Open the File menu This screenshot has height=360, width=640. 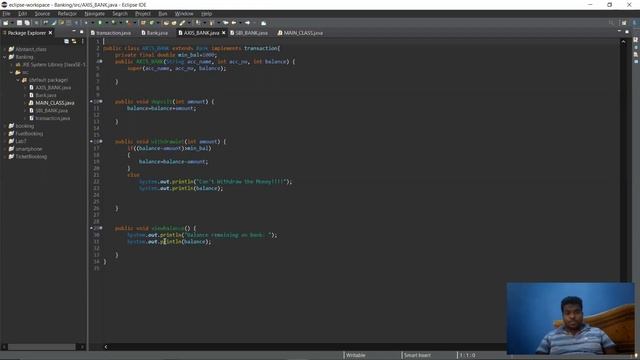pos(6,13)
